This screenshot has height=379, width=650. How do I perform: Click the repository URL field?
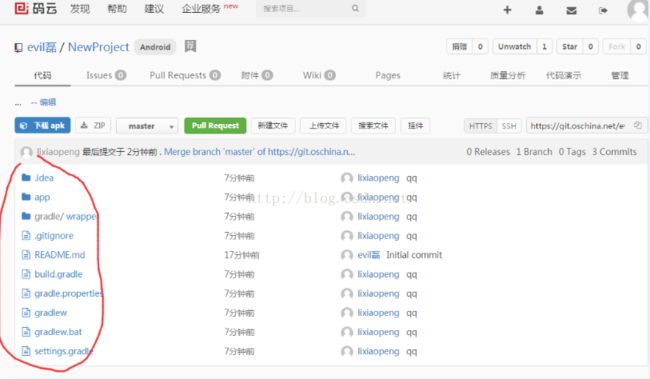(x=577, y=126)
